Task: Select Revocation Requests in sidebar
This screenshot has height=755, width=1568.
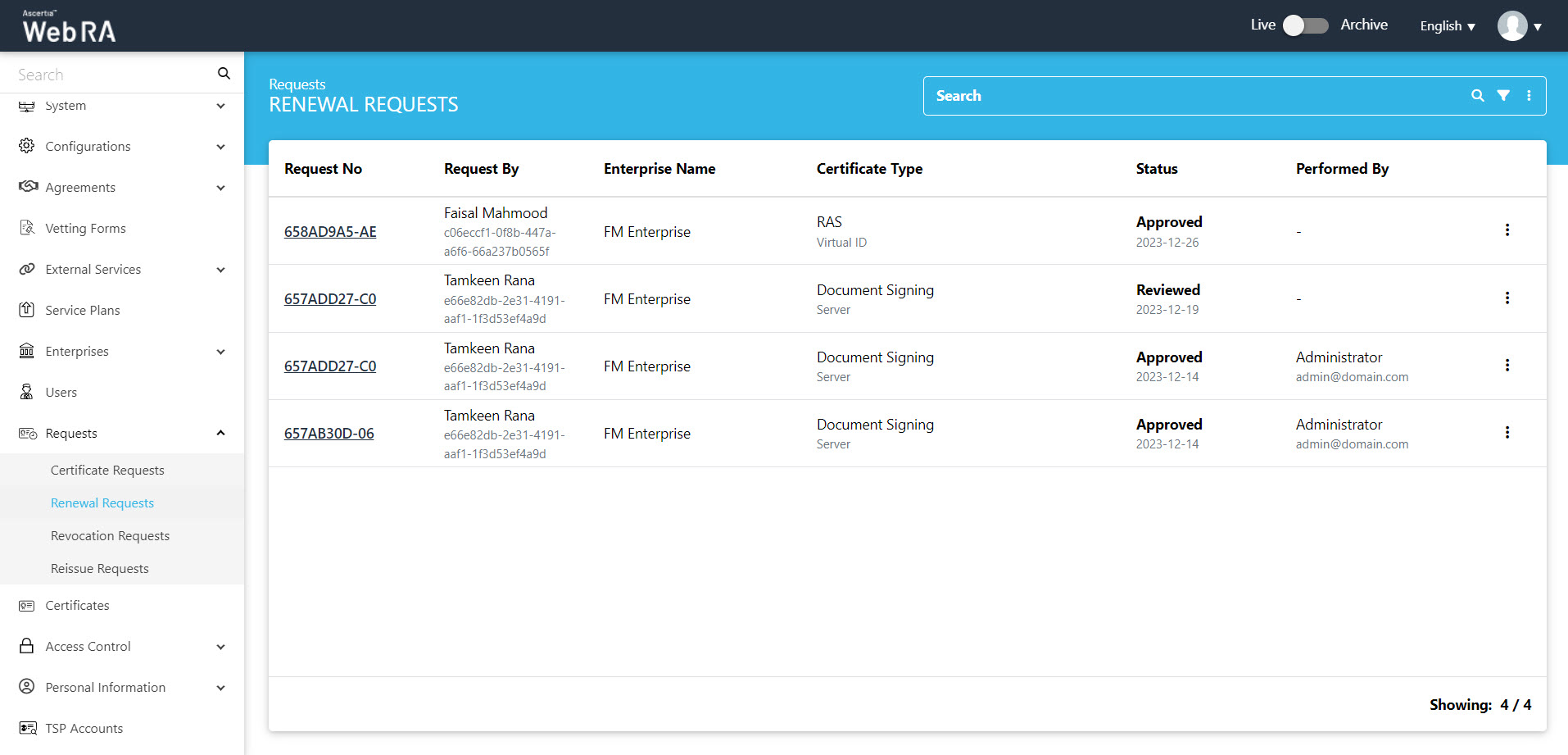Action: point(110,535)
